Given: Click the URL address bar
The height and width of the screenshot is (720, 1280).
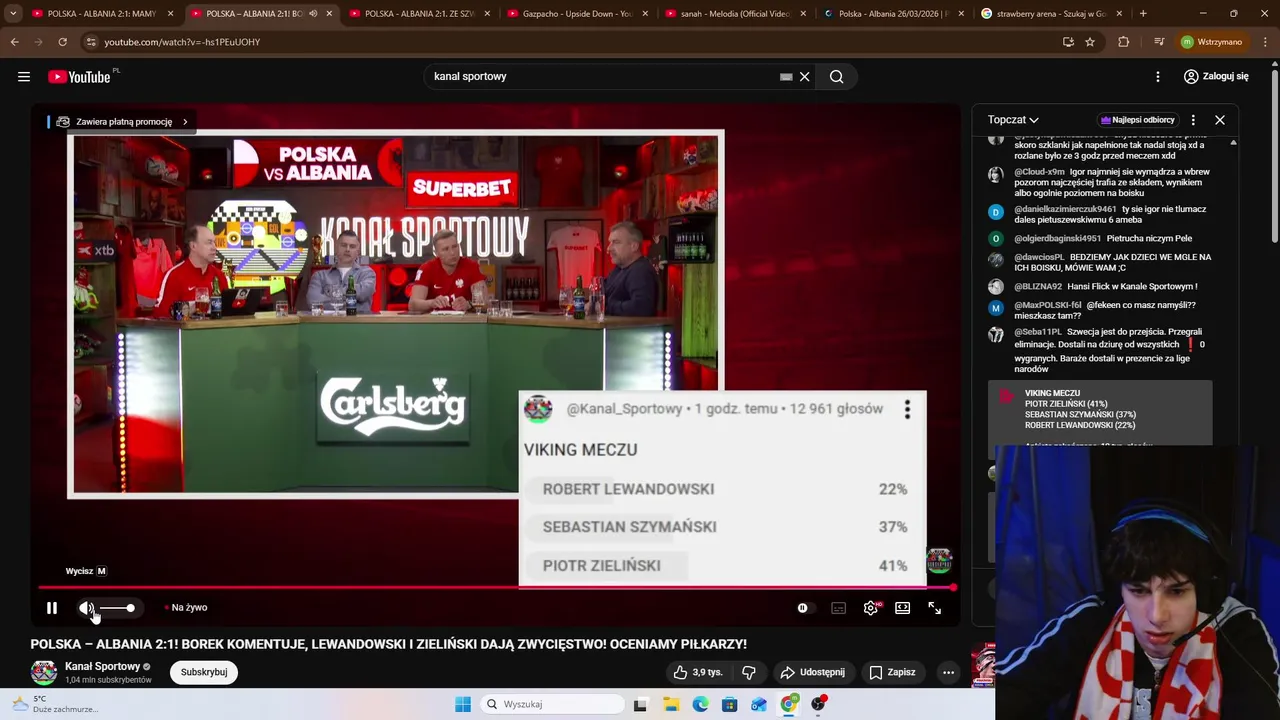Looking at the screenshot, I should click(x=570, y=42).
